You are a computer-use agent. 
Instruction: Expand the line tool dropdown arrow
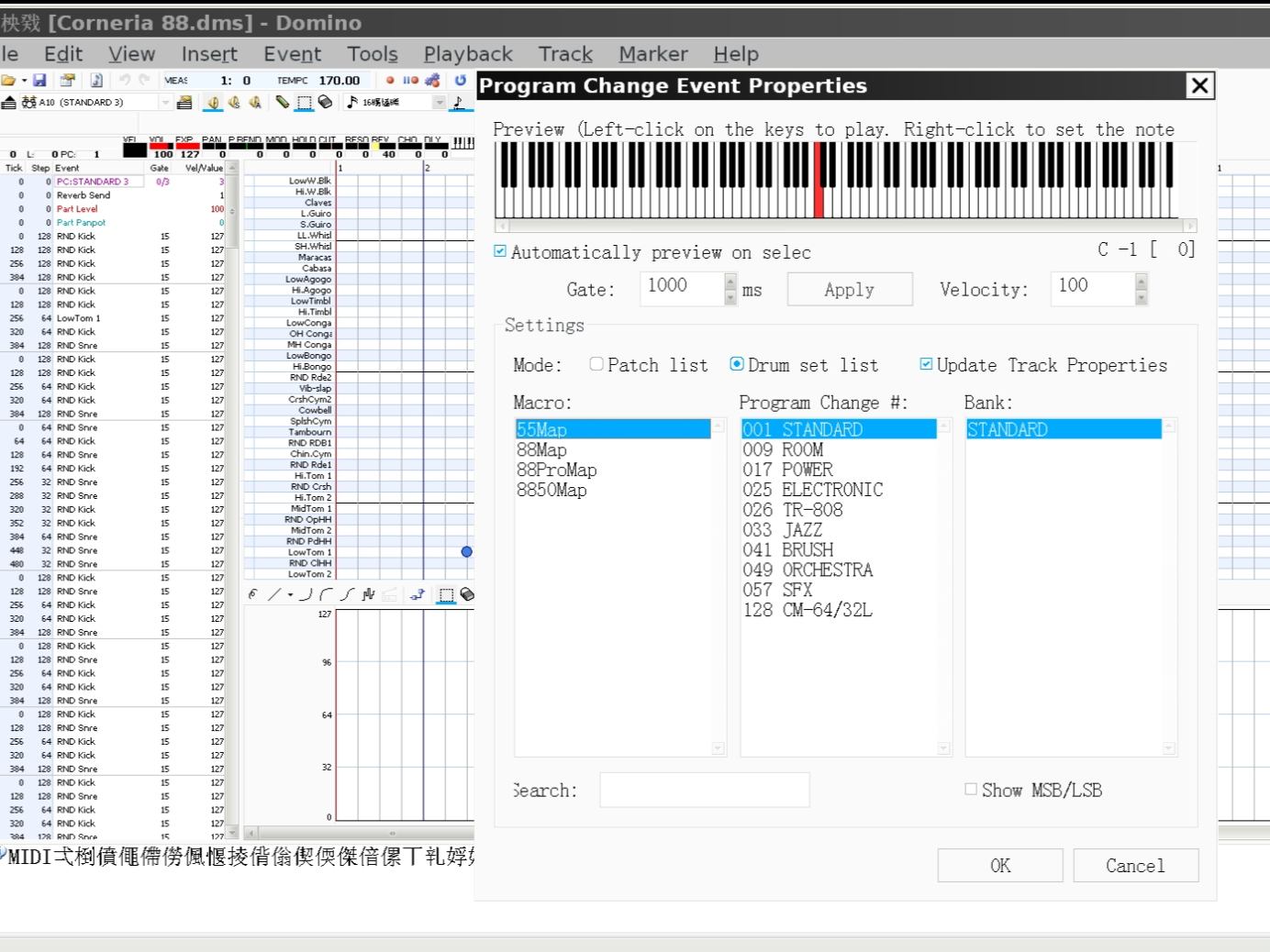[x=290, y=594]
